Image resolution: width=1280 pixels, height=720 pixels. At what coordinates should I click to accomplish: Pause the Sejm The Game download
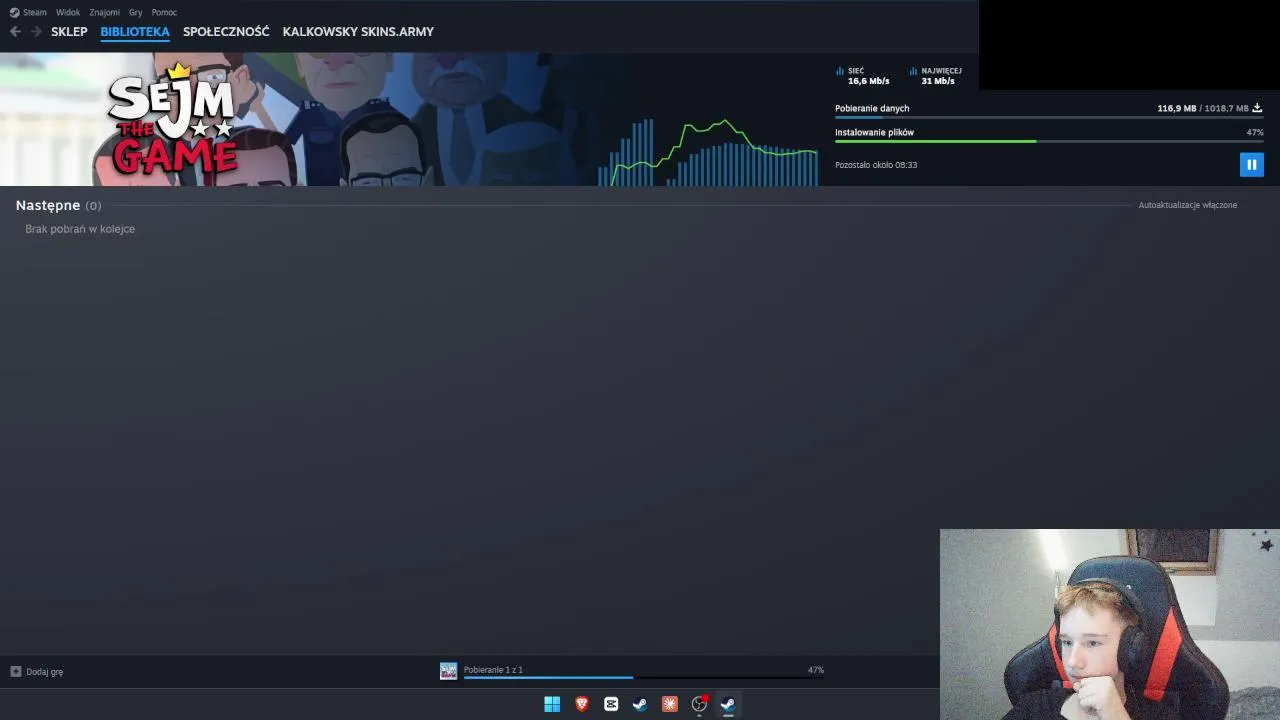coord(1251,165)
